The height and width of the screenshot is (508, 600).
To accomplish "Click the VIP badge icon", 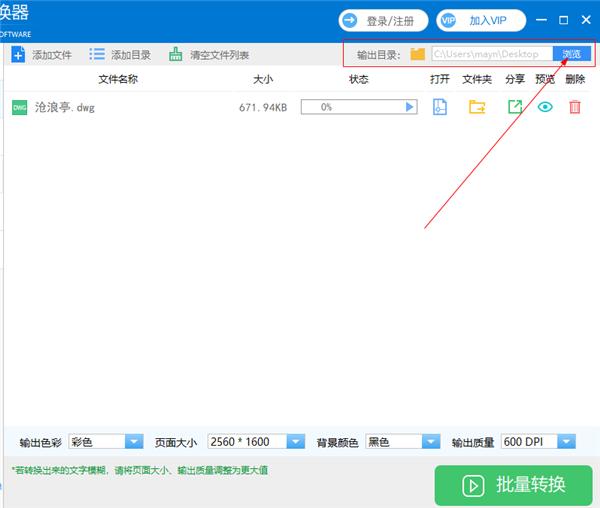I will tap(448, 20).
